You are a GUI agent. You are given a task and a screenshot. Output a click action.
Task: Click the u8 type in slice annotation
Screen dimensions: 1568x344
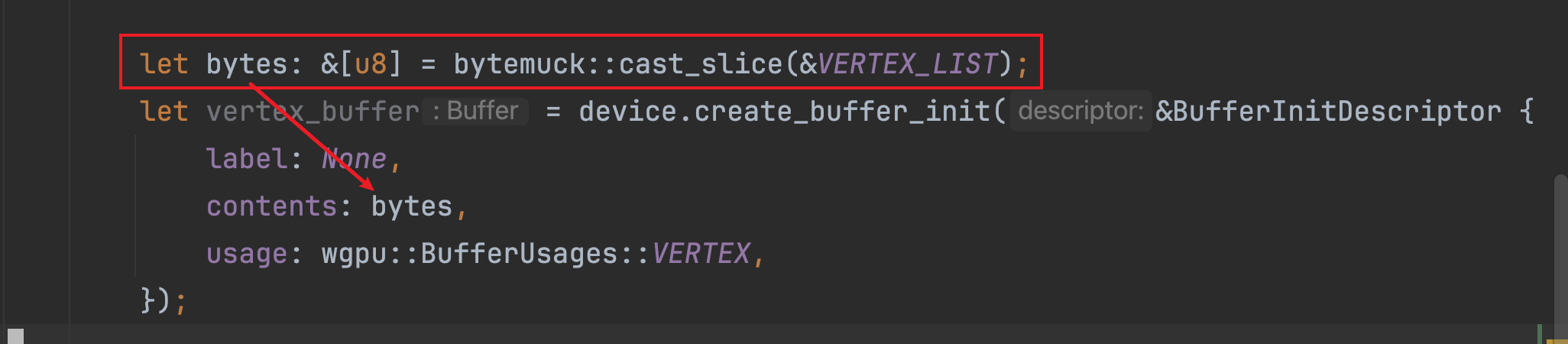click(371, 64)
